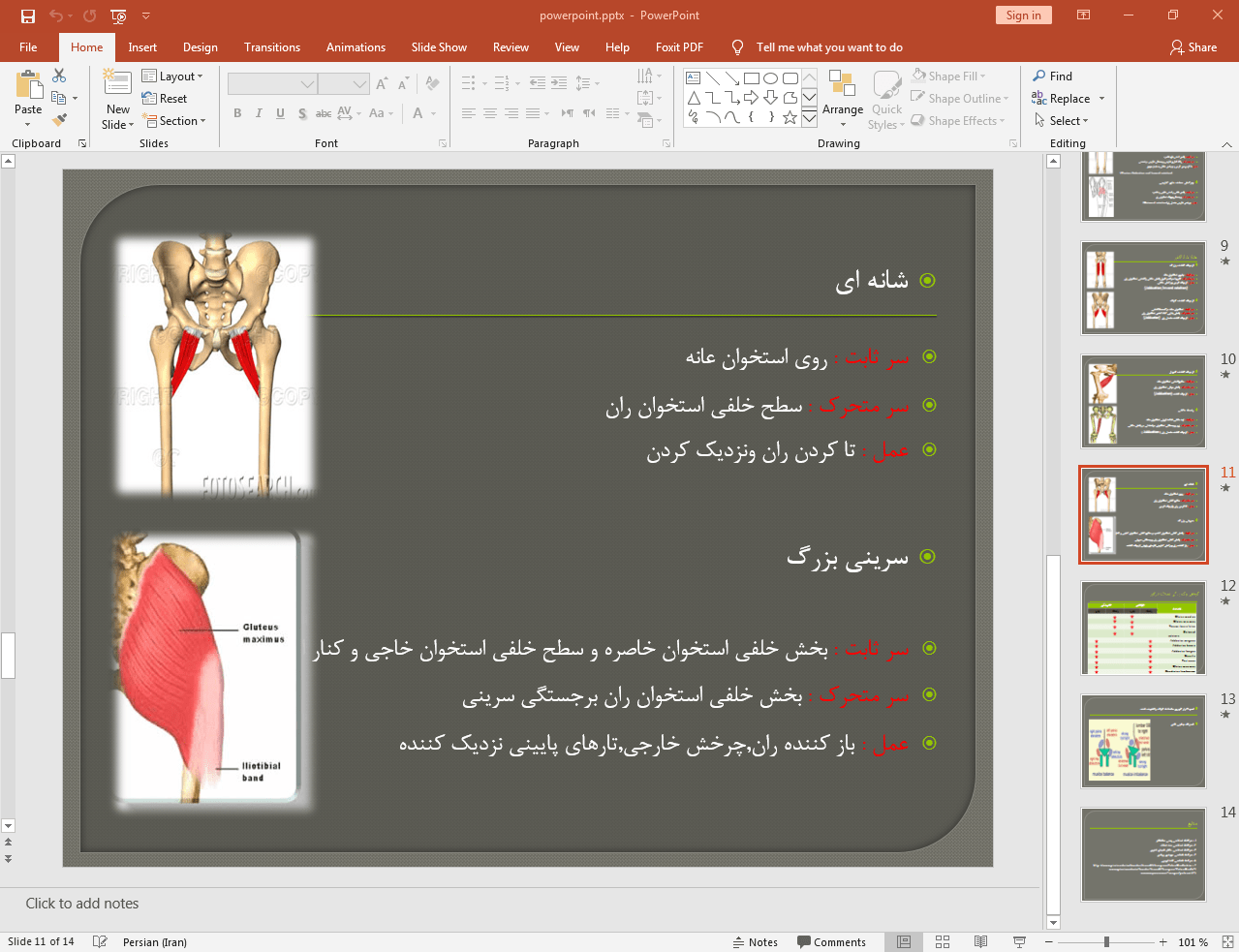Screen dimensions: 1239x952
Task: Switch to the Insert tab
Action: tap(142, 47)
